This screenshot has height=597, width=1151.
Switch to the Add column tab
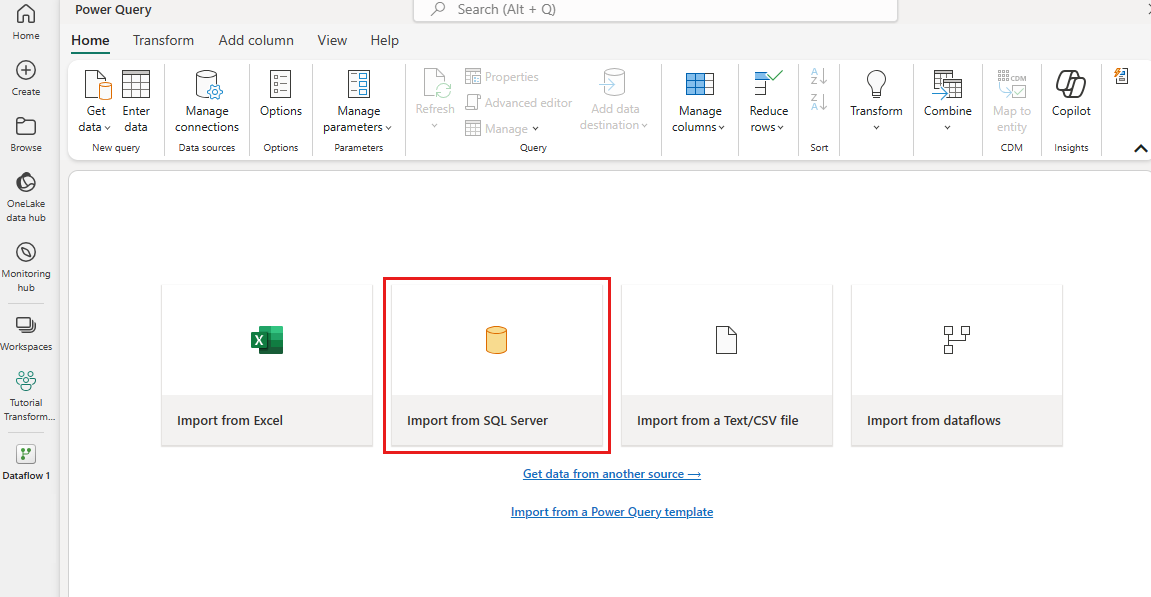(256, 40)
